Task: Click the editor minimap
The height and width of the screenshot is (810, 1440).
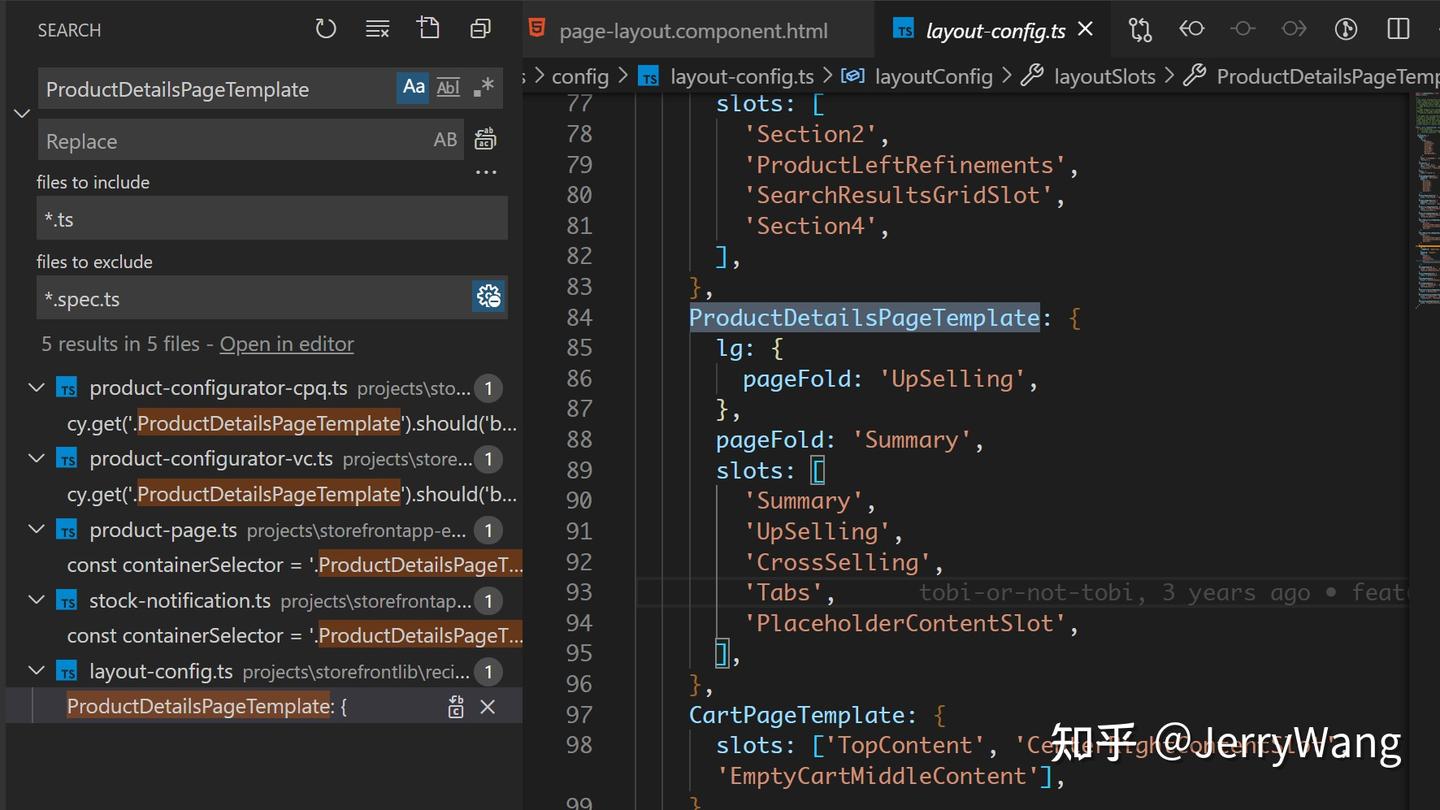Action: coord(1426,200)
